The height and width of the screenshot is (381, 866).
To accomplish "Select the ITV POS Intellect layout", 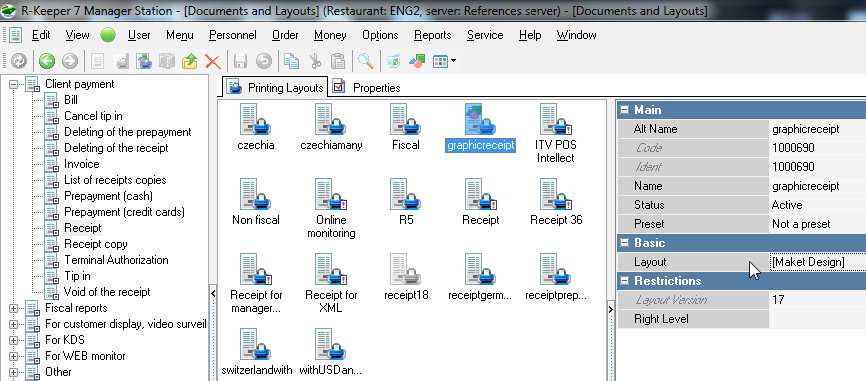I will 555,134.
